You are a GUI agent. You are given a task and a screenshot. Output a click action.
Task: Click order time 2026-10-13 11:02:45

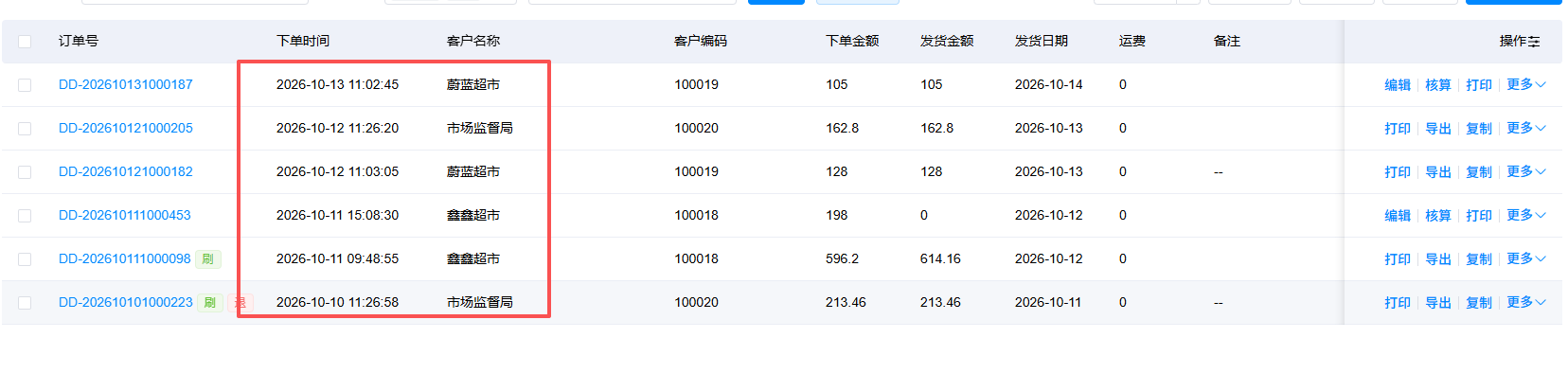coord(337,84)
